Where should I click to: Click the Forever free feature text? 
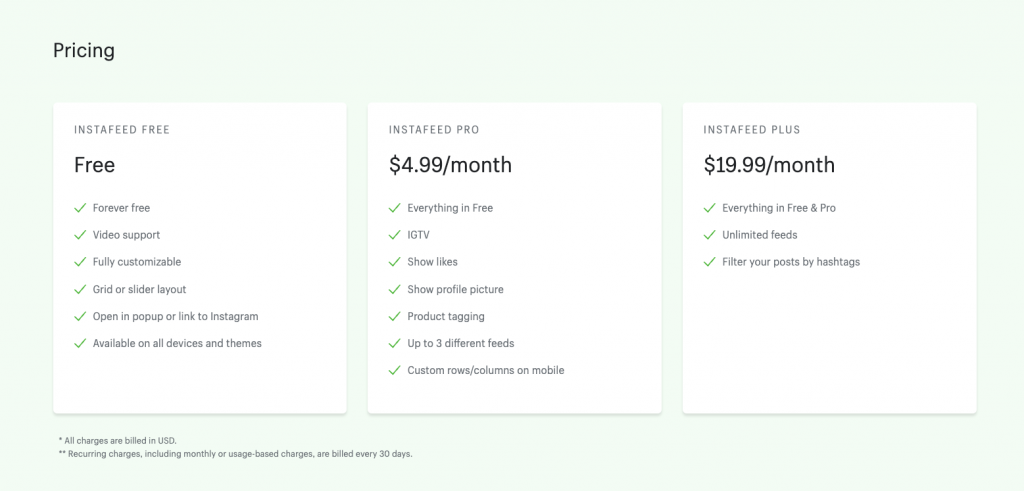(x=121, y=208)
